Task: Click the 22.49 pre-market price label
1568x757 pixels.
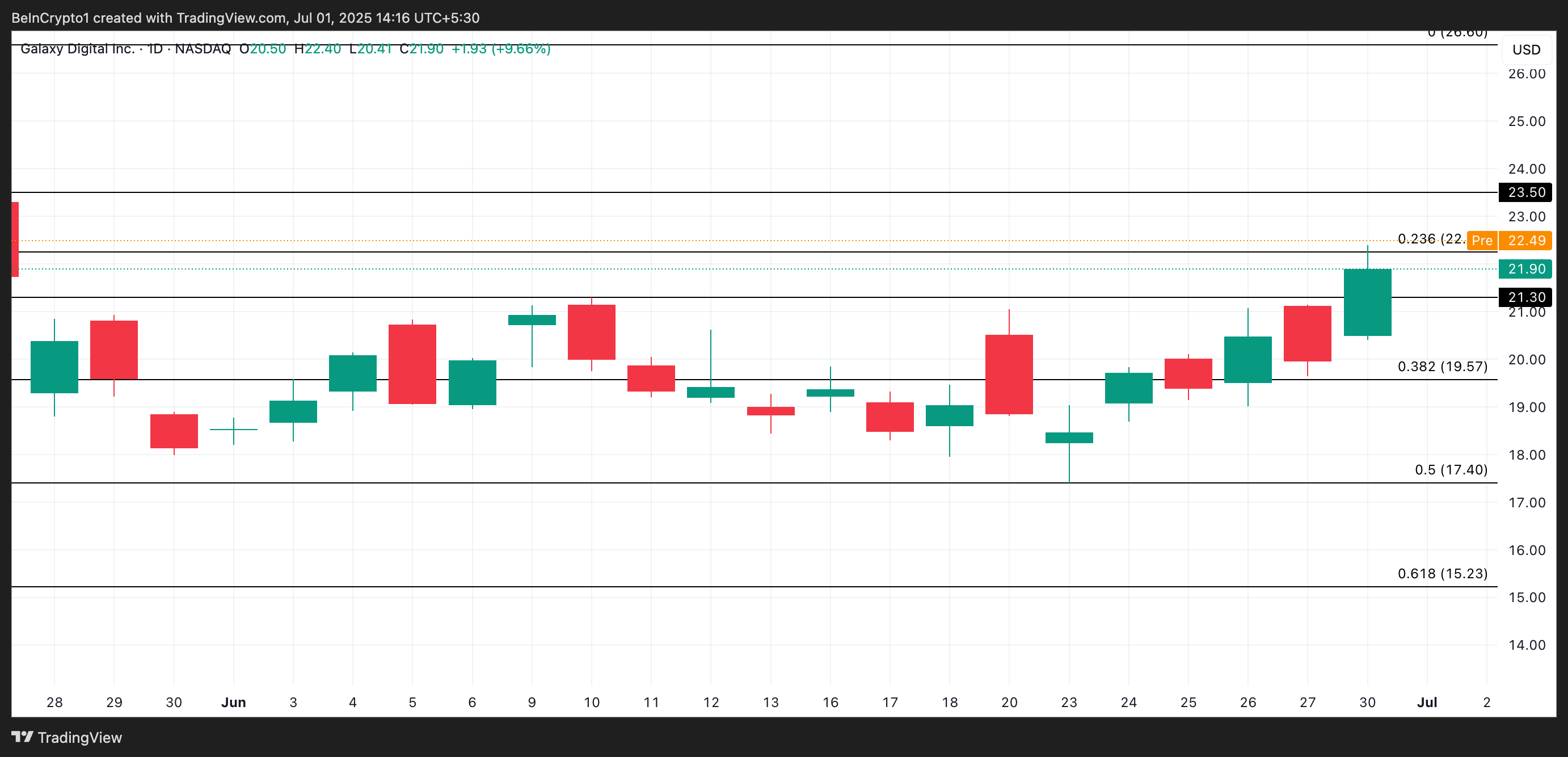Action: [1526, 241]
